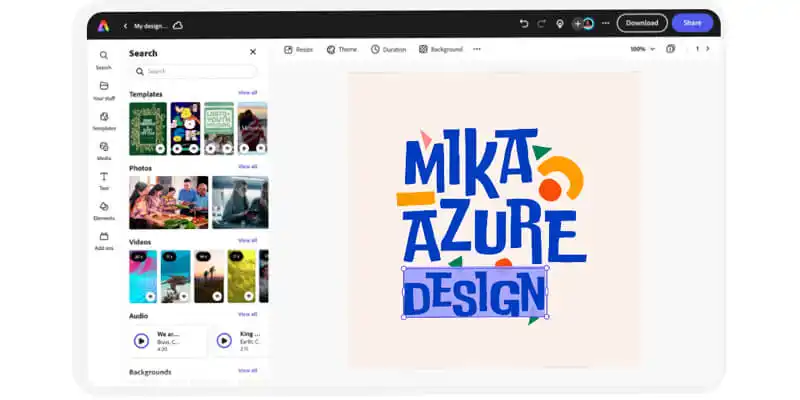Click the 'My design...' file name
Screen dimensions: 800x400
[151, 26]
